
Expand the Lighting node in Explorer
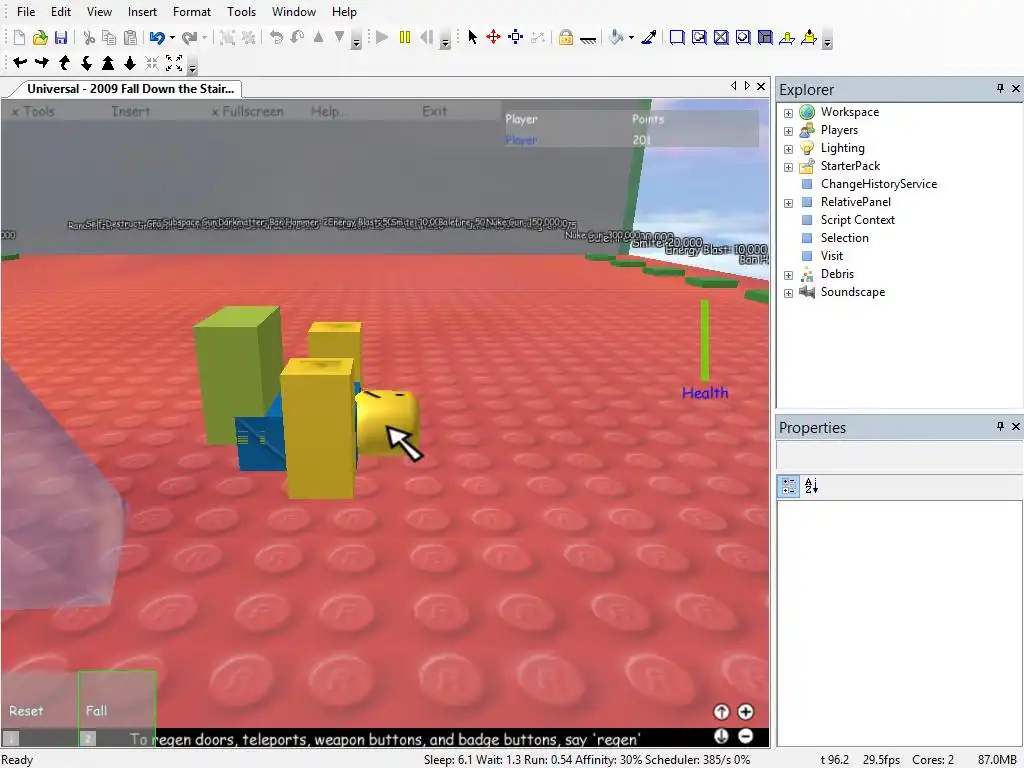(788, 149)
